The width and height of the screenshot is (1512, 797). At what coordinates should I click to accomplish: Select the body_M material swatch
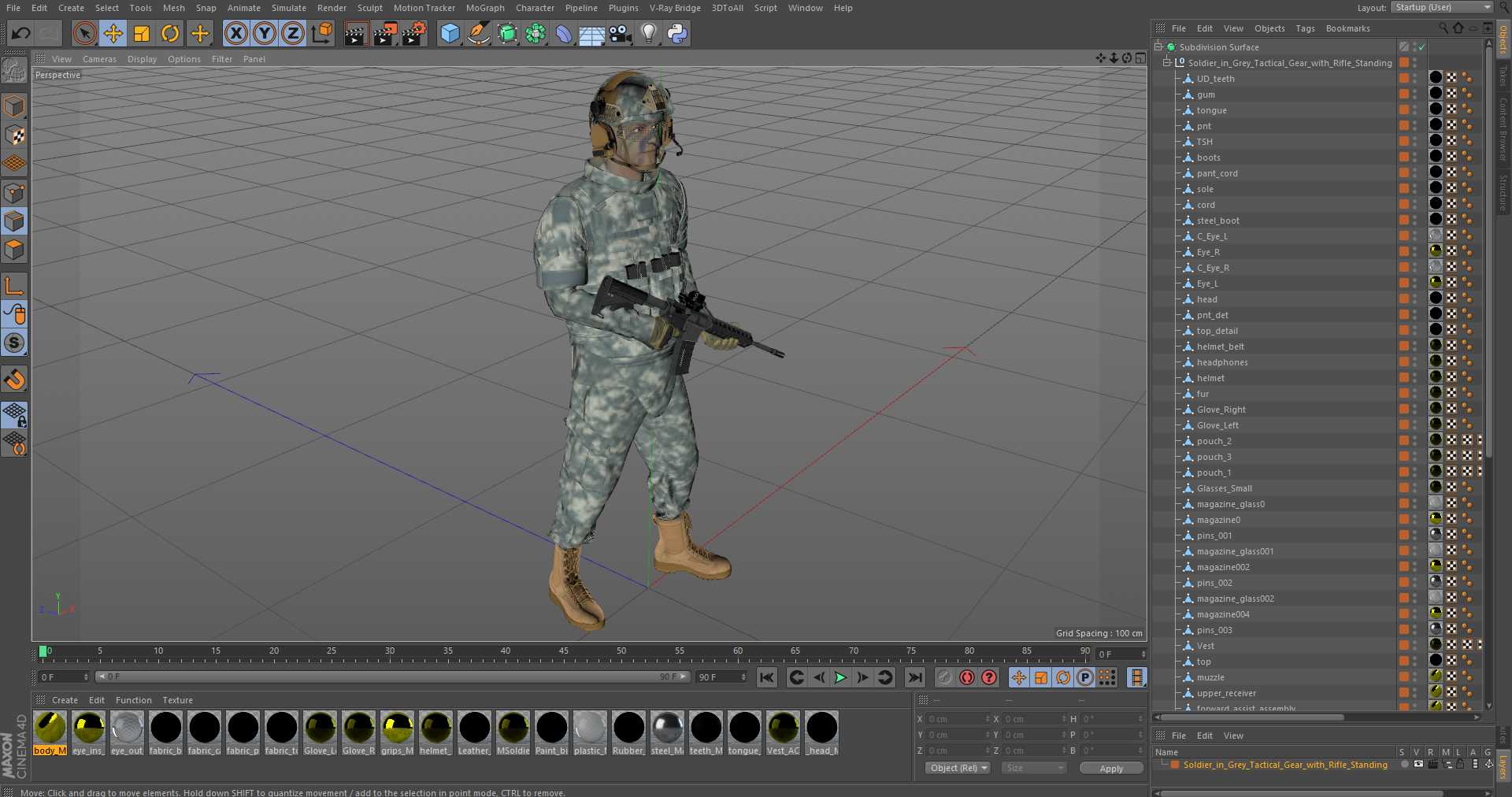pyautogui.click(x=50, y=732)
